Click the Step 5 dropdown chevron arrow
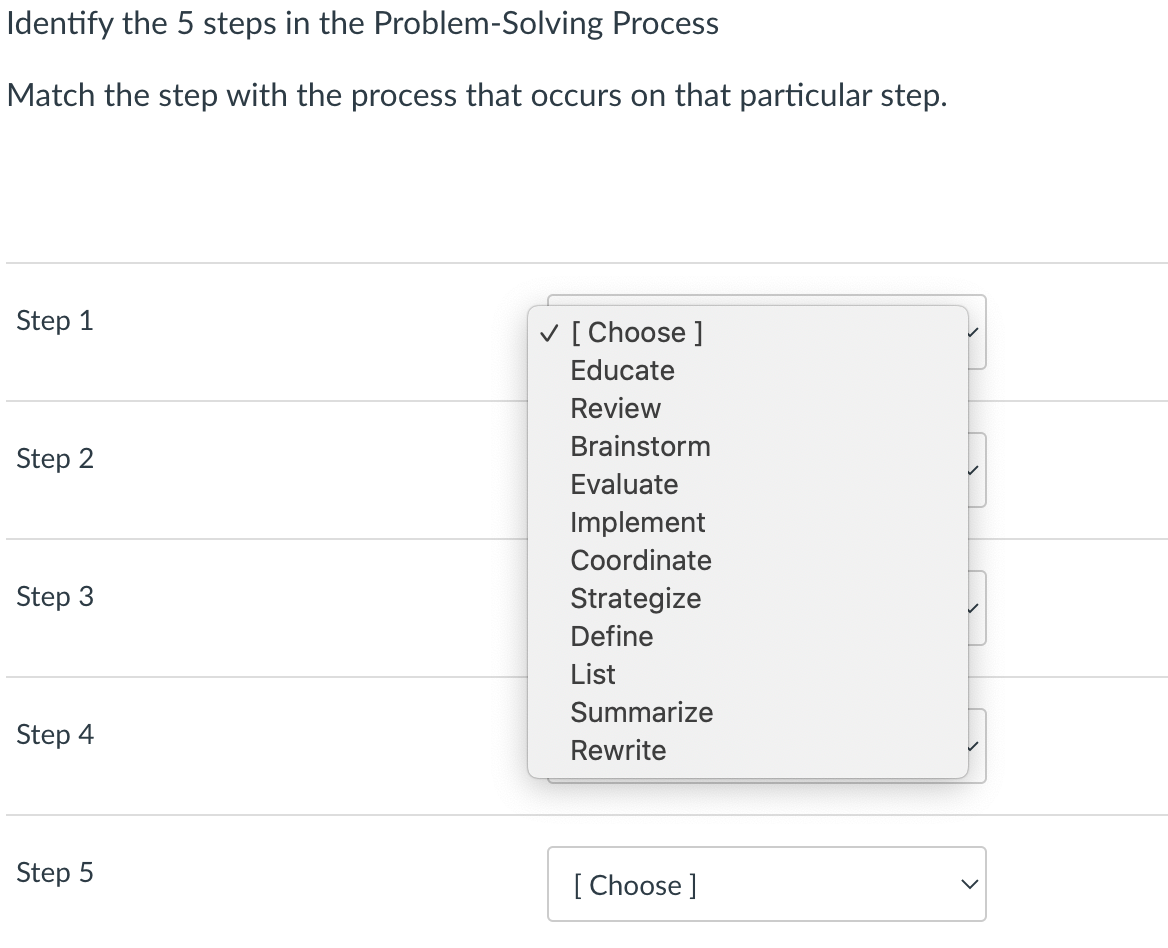Image resolution: width=1168 pixels, height=948 pixels. pos(967,884)
